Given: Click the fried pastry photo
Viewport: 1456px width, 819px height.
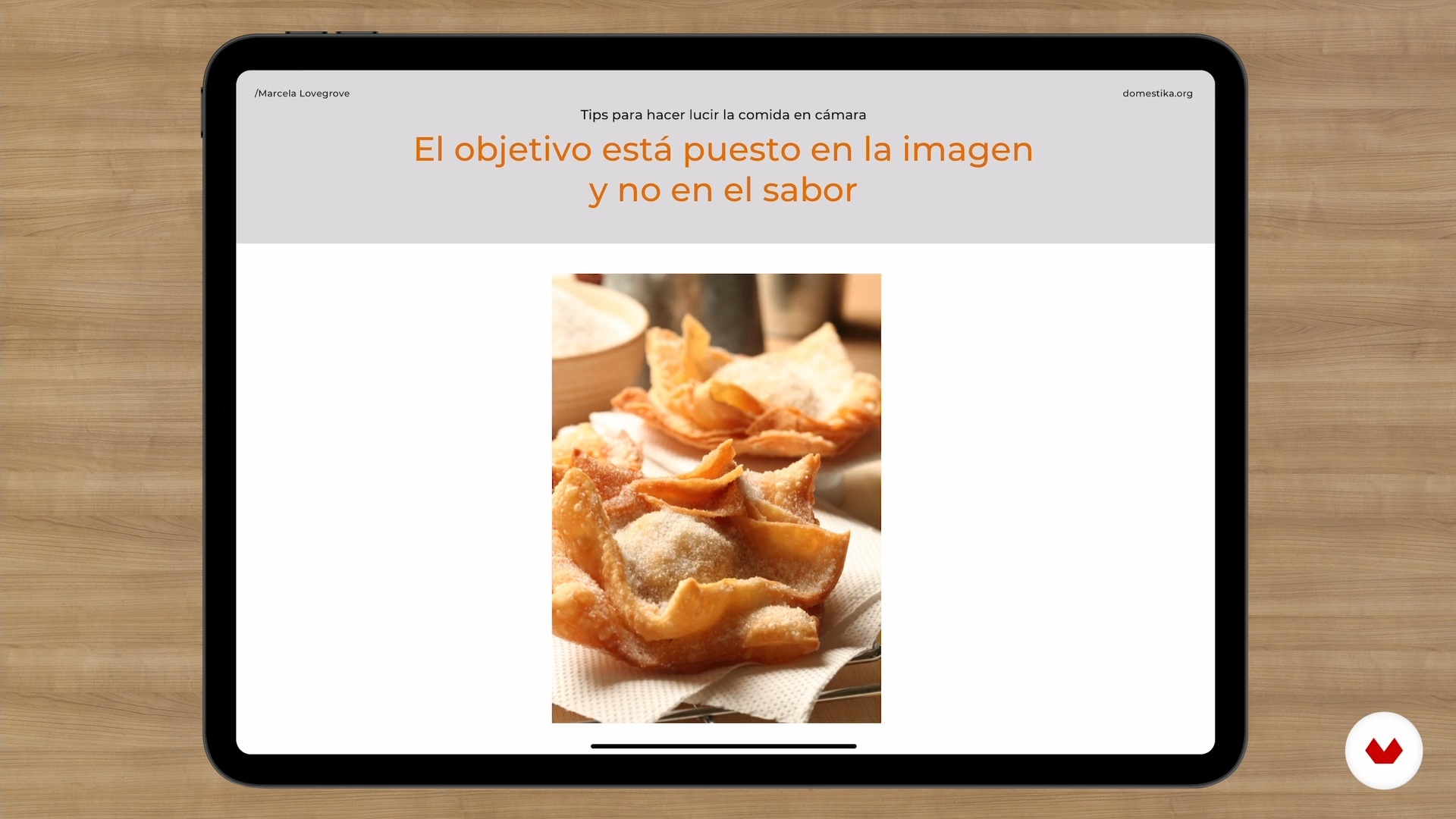Looking at the screenshot, I should 716,498.
